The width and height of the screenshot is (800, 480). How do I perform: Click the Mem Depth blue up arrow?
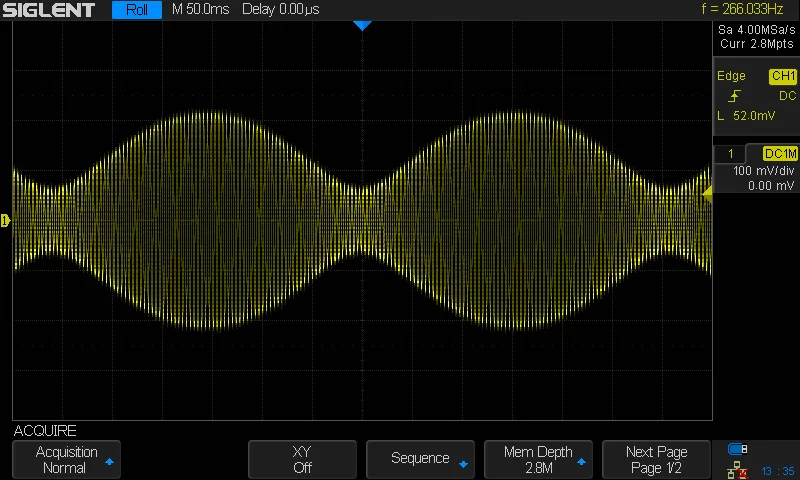(x=581, y=462)
